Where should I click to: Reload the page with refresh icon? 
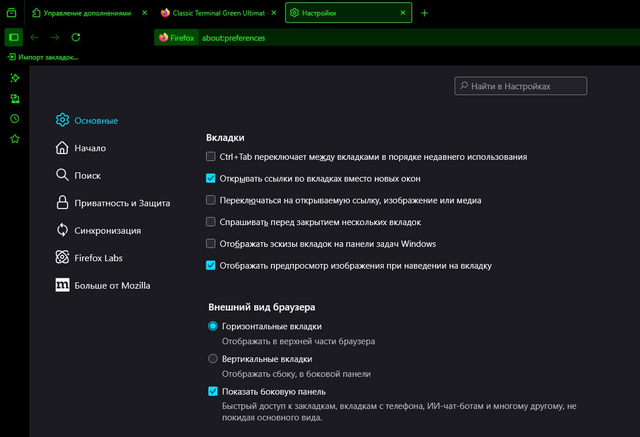76,38
